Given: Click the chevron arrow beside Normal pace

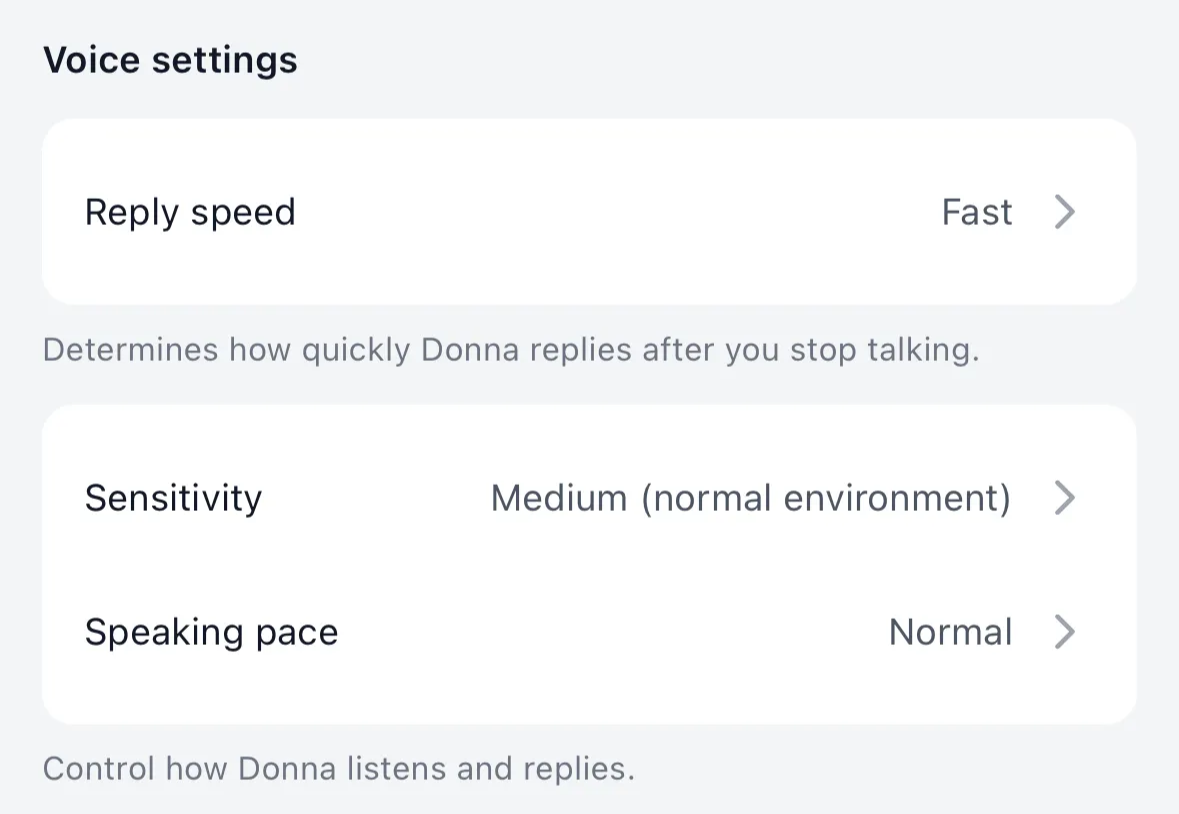Looking at the screenshot, I should click(1065, 632).
